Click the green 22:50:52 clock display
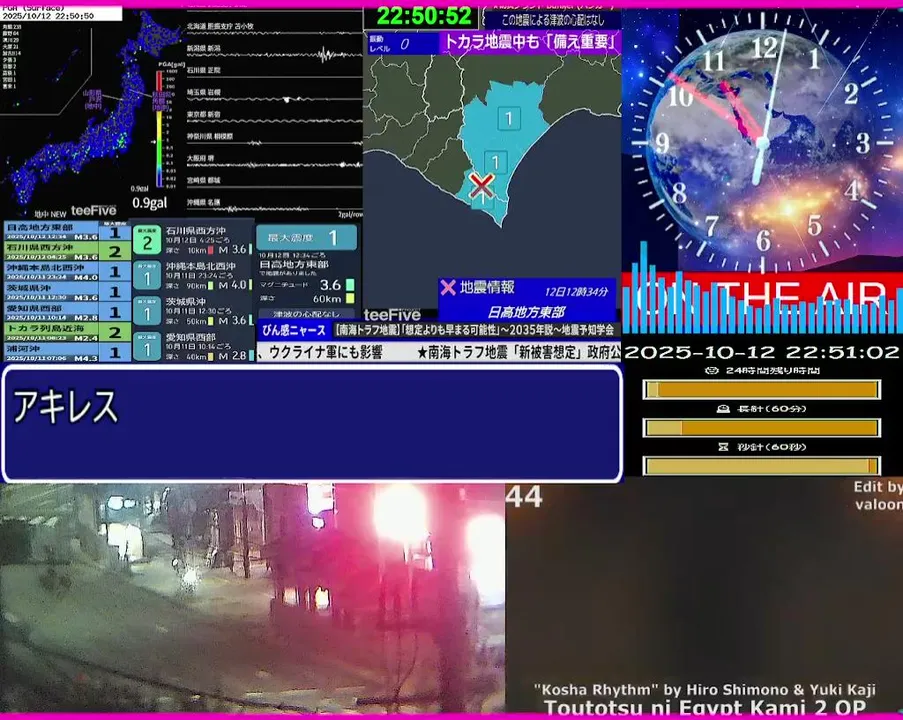The height and width of the screenshot is (720, 903). pyautogui.click(x=424, y=16)
